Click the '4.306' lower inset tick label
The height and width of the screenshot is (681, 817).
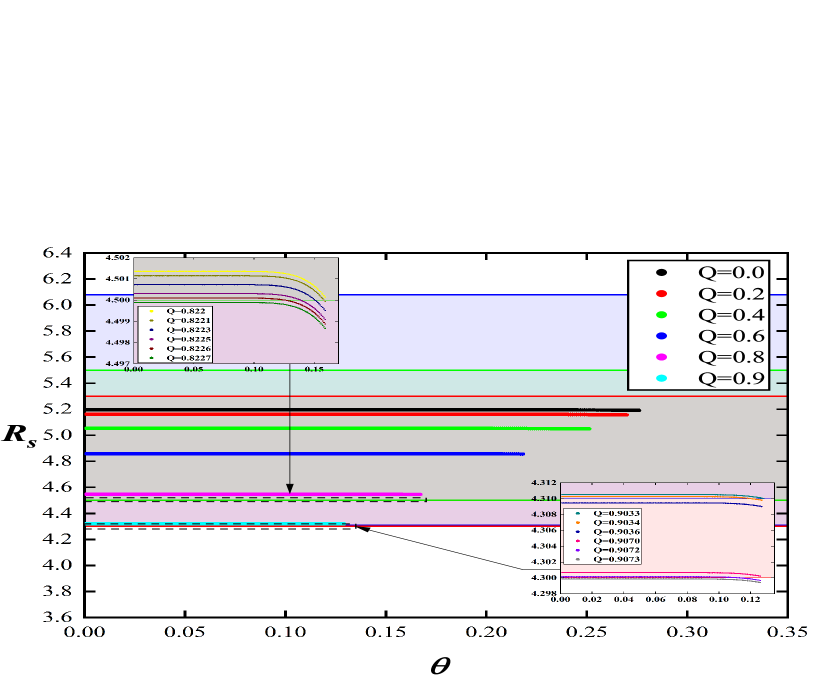click(x=543, y=530)
